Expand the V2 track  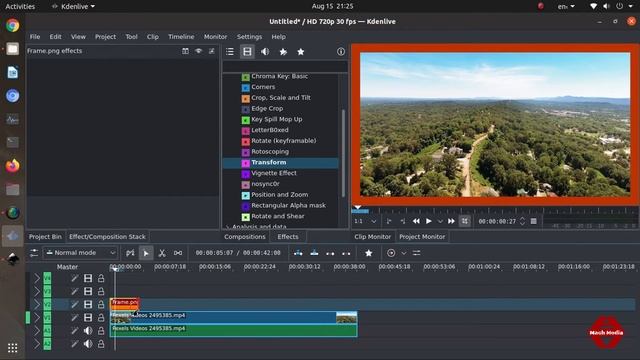tap(37, 304)
